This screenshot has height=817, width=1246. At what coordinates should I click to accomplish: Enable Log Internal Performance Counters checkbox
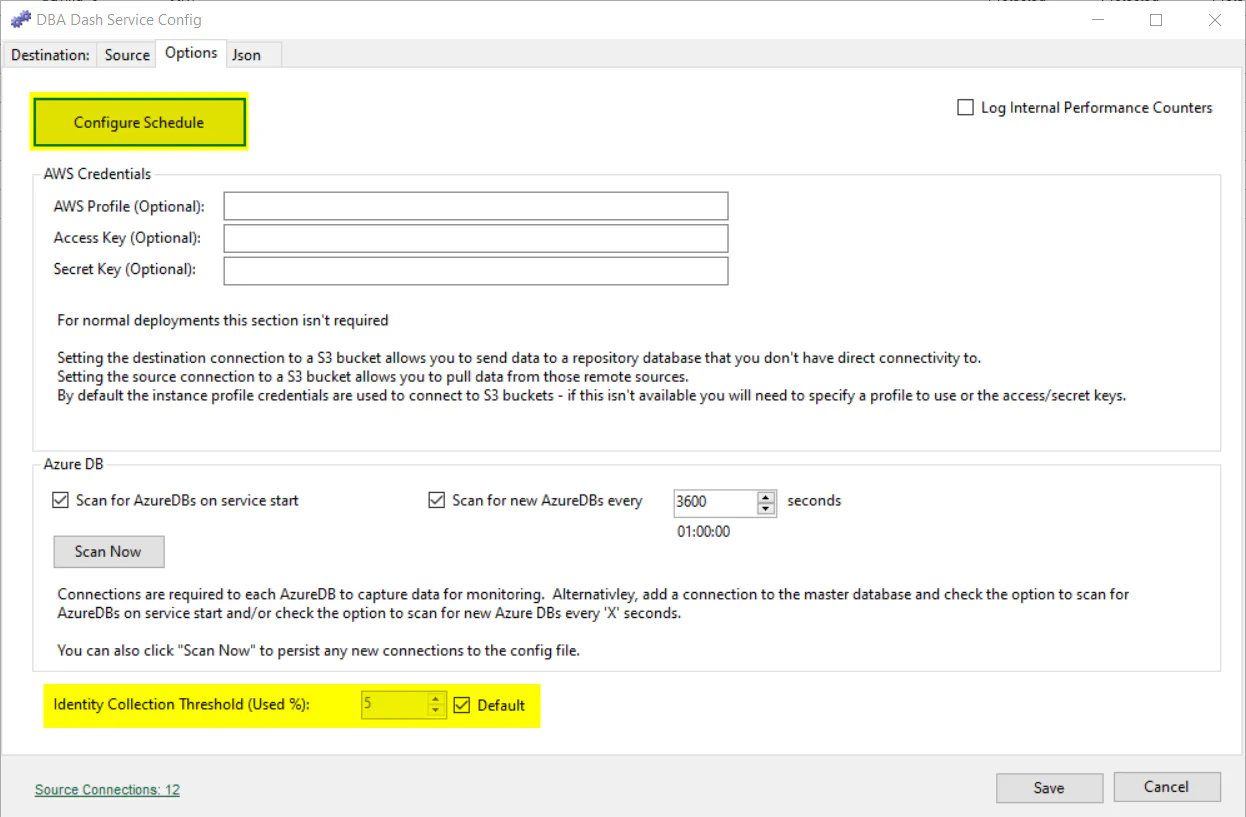[966, 108]
